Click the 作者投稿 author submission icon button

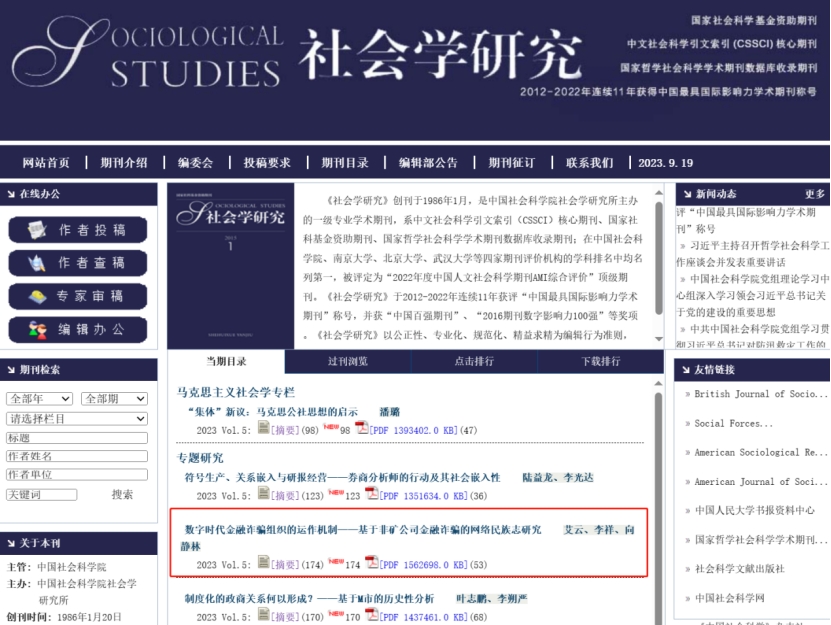pos(78,230)
